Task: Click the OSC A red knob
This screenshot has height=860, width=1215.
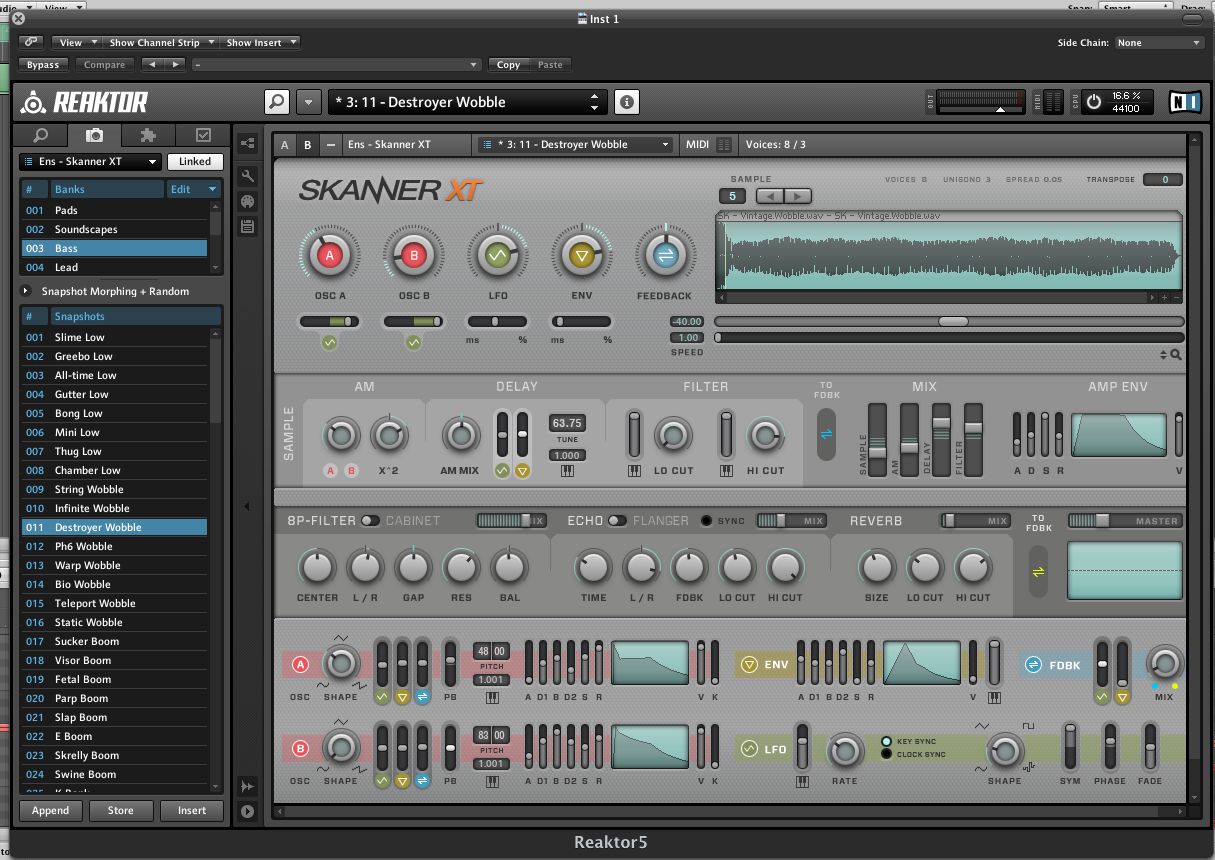Action: coord(329,256)
